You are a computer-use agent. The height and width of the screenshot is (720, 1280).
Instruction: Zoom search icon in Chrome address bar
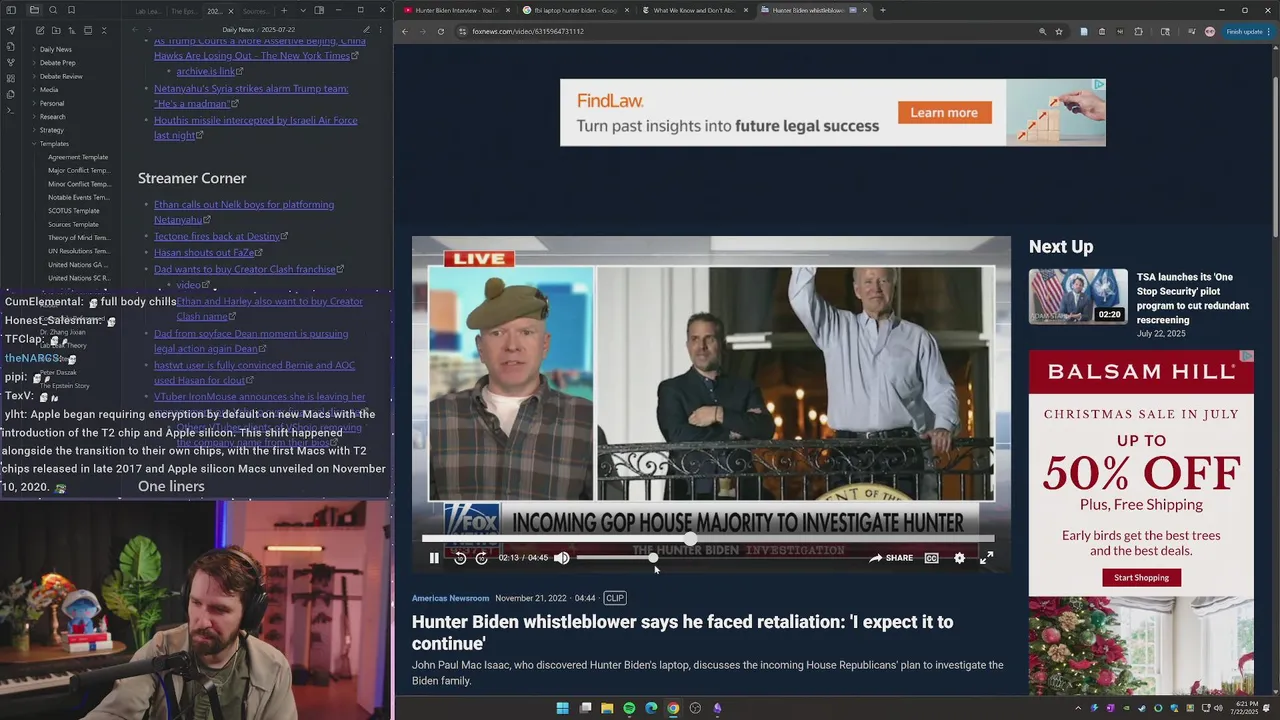pyautogui.click(x=1042, y=31)
